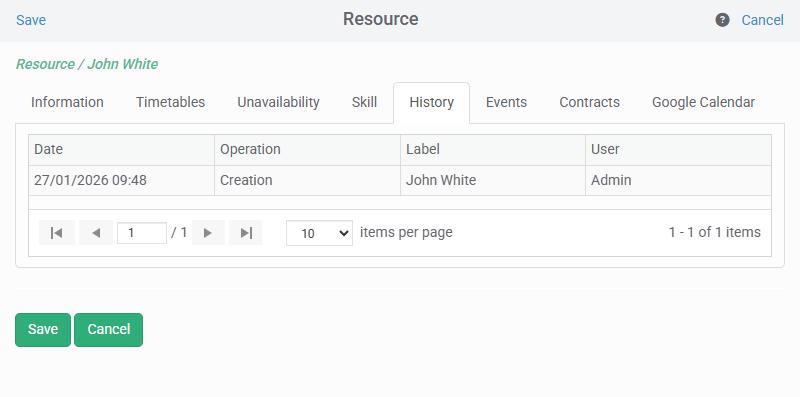Open the help question mark icon

click(722, 20)
